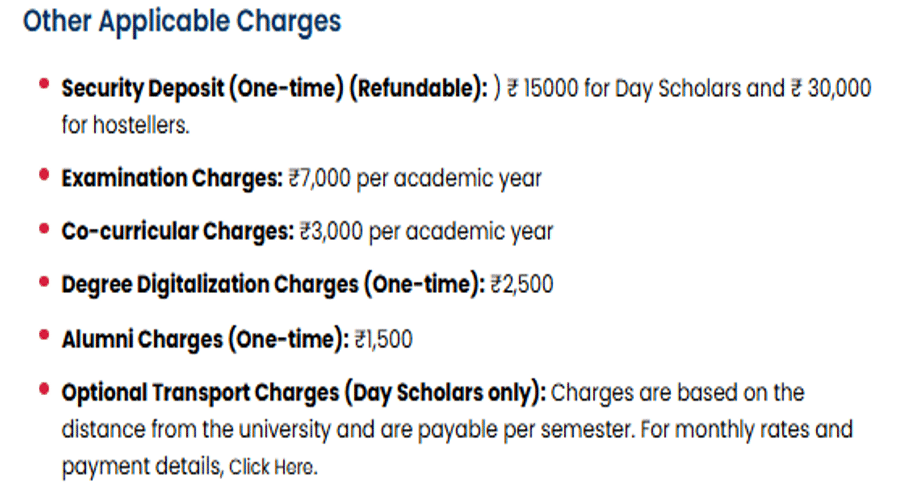Click the red bullet beside Alumni Charges
This screenshot has width=919, height=486.
tap(43, 335)
